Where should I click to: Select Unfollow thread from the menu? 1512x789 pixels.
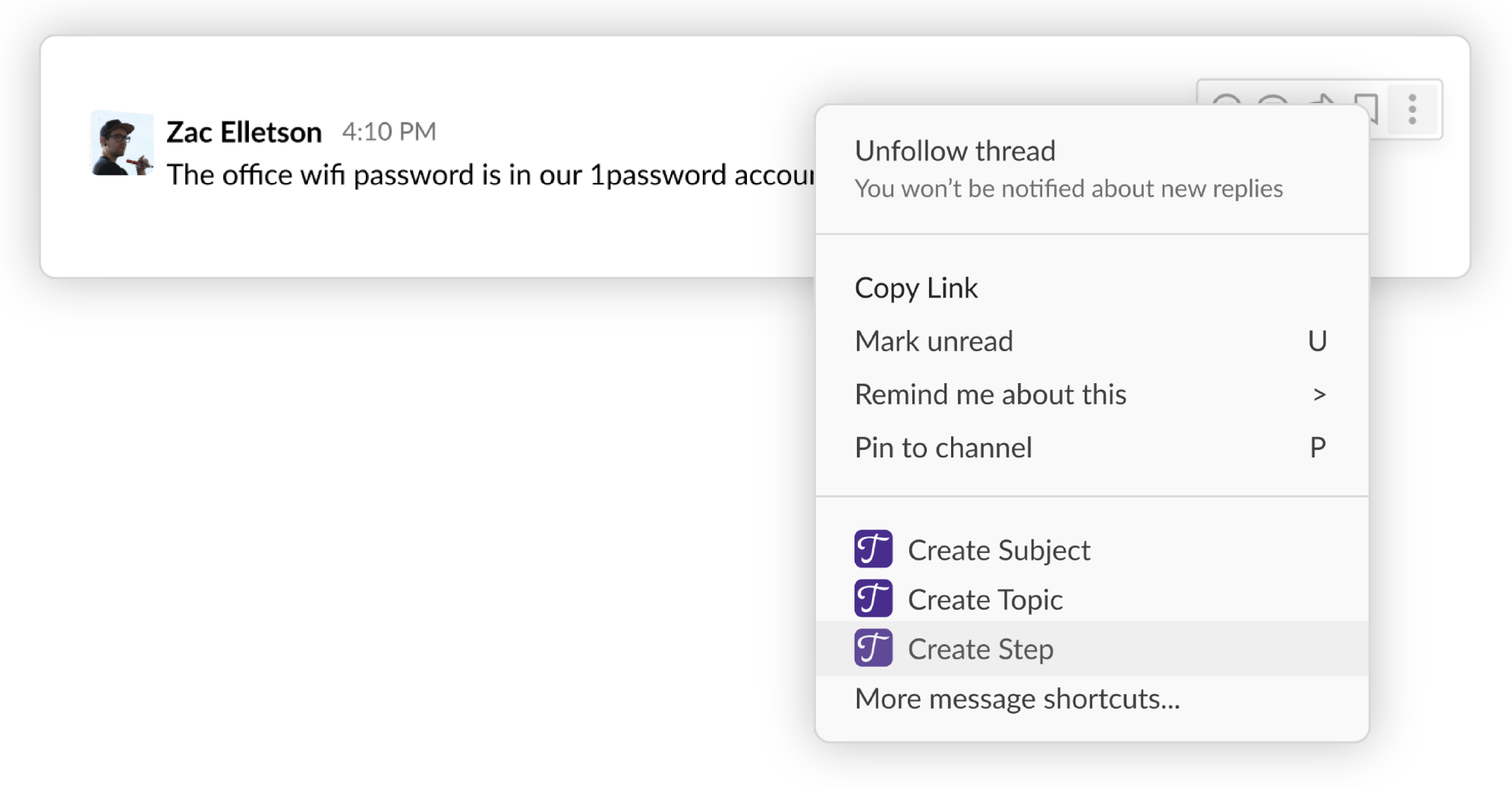(x=955, y=151)
